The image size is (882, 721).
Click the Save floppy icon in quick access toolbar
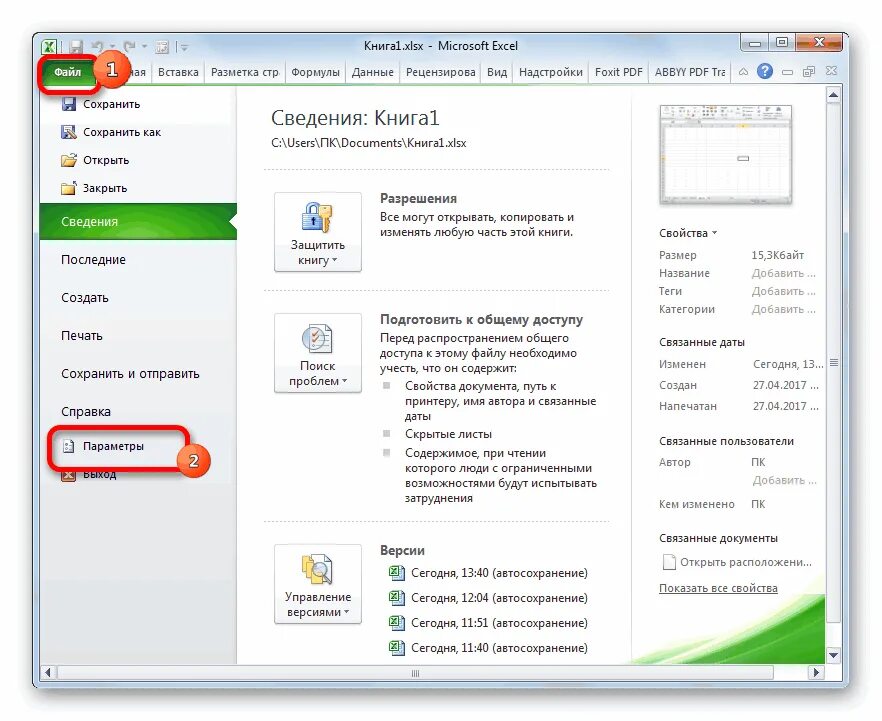(76, 47)
